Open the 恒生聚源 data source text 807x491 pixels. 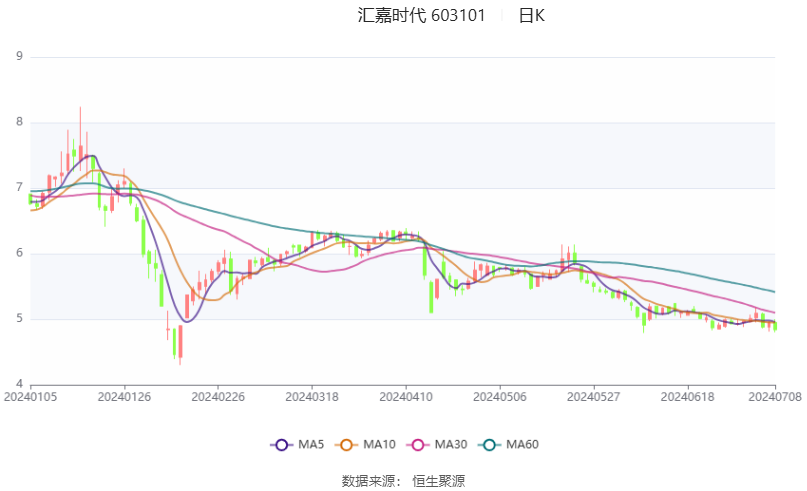(438, 481)
